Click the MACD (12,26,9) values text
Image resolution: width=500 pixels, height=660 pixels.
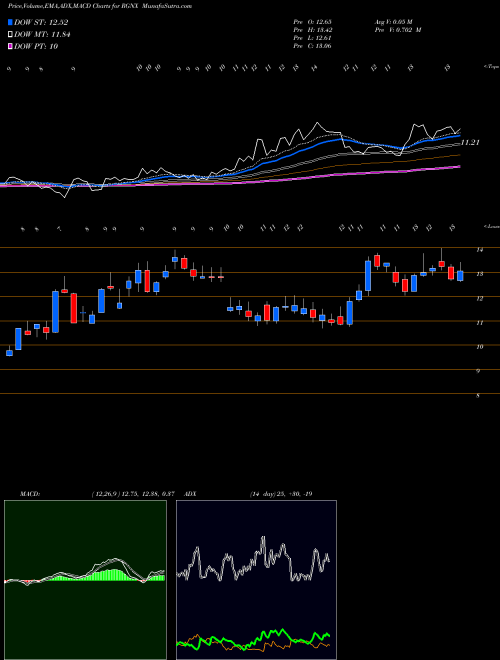(x=133, y=494)
